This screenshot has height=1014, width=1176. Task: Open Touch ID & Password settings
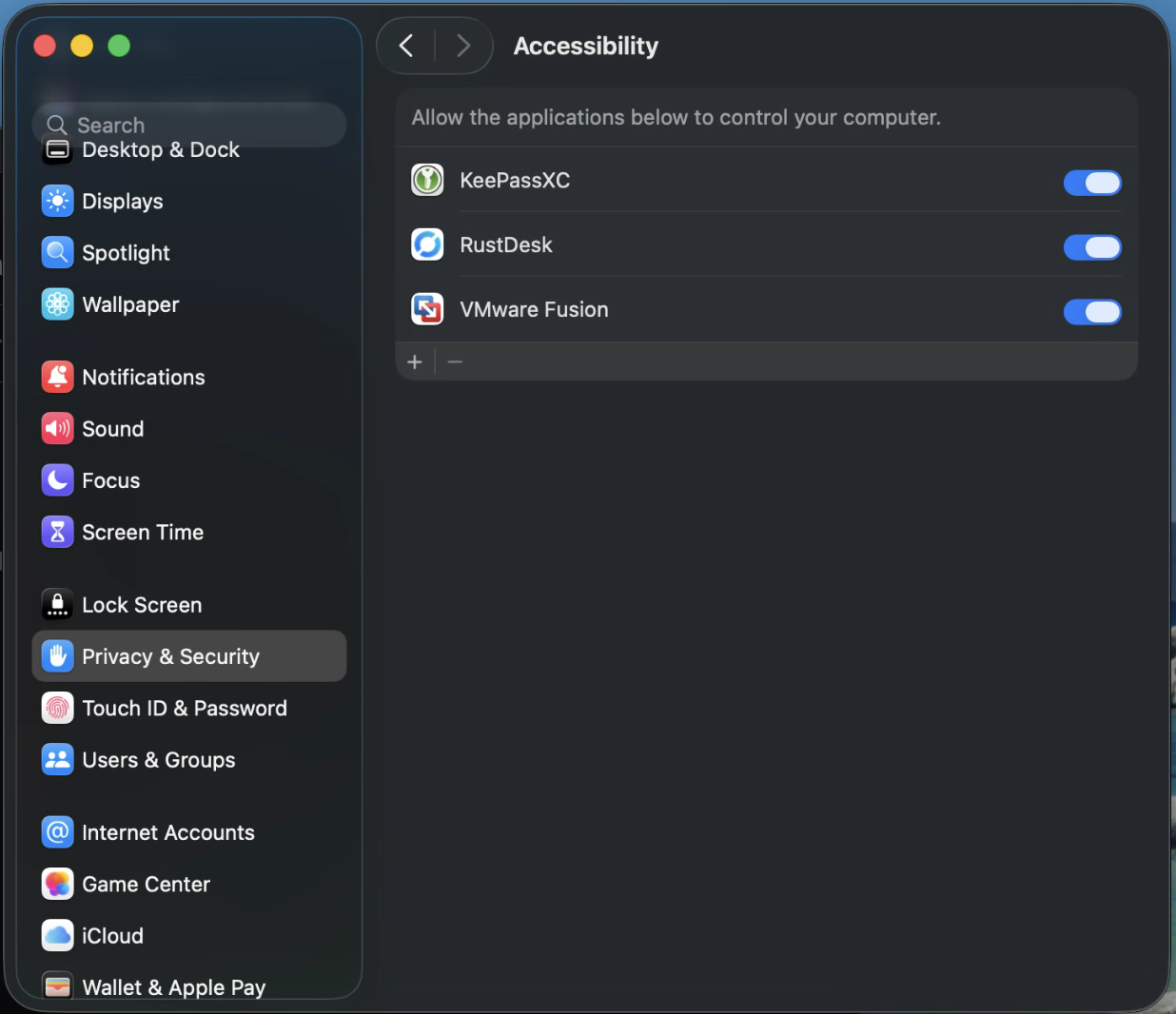click(185, 709)
